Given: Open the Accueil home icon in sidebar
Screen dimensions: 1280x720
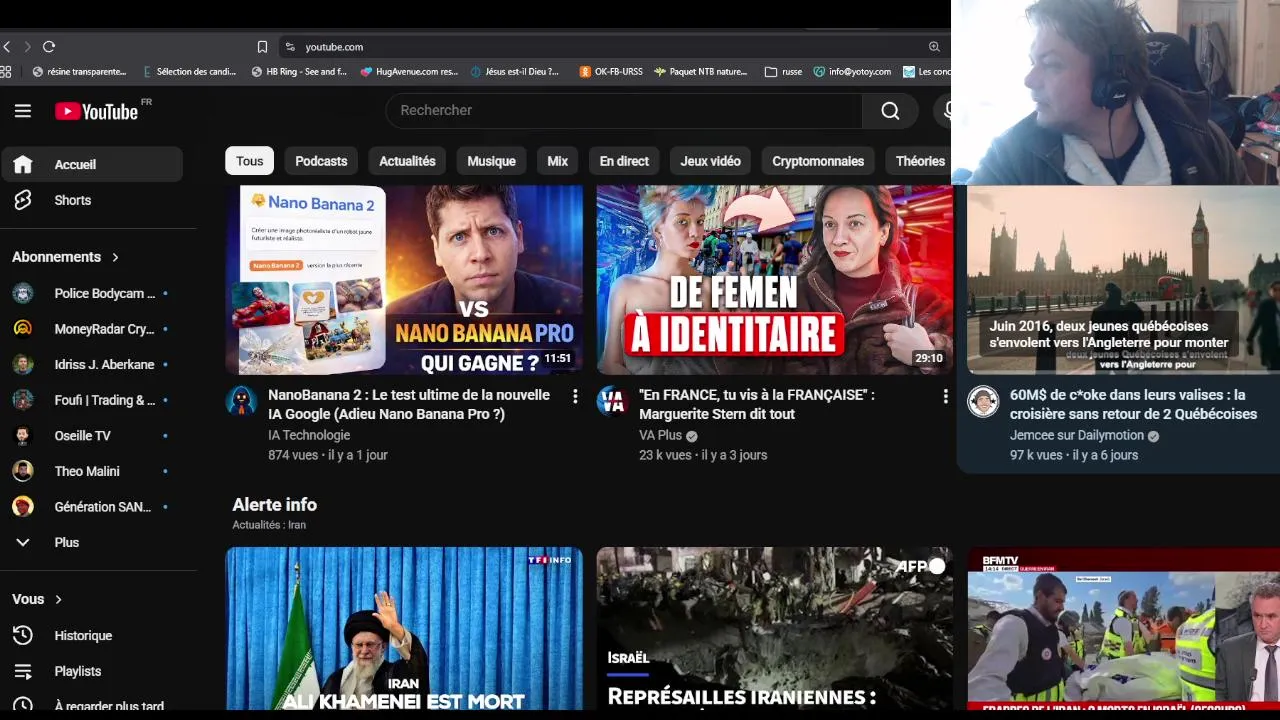Looking at the screenshot, I should tap(23, 164).
